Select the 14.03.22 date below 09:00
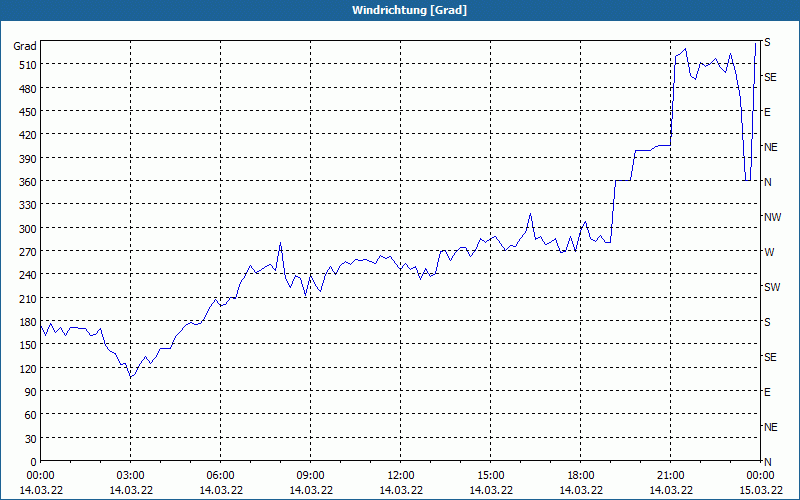The image size is (800, 500). click(x=311, y=490)
